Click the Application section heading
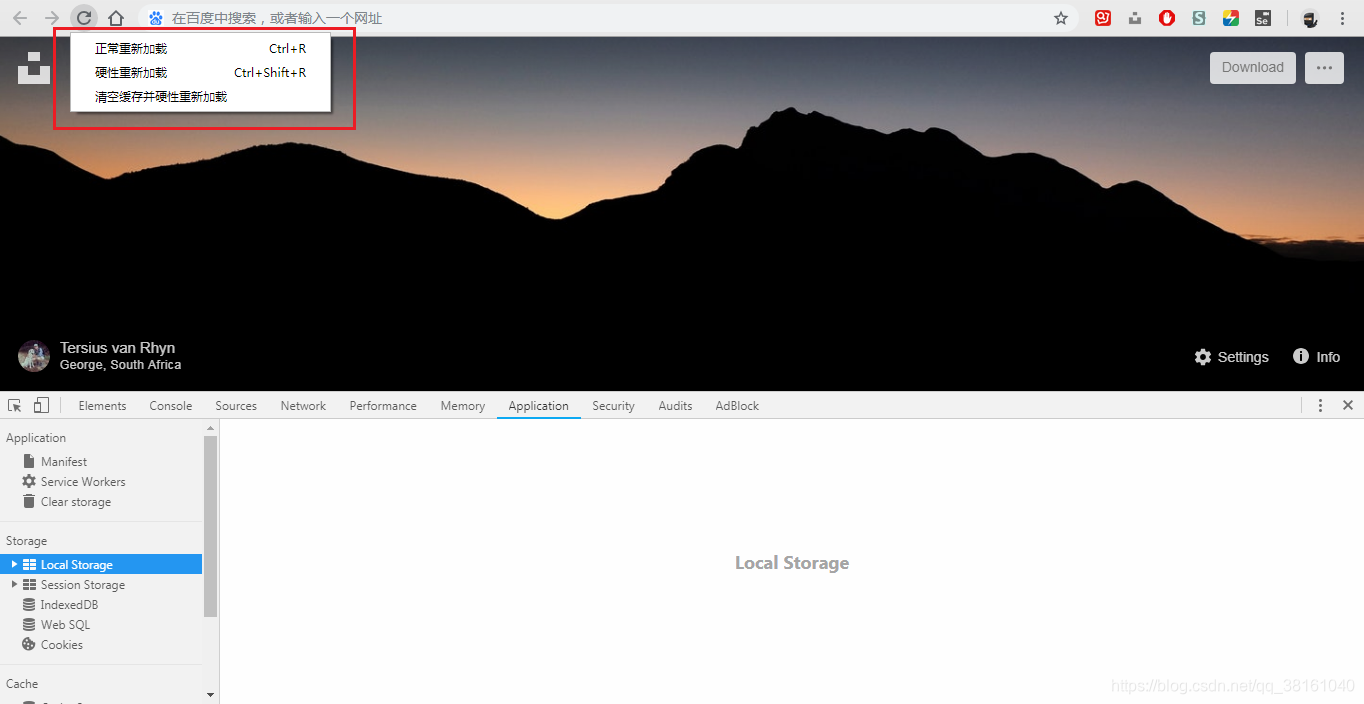 (x=36, y=438)
